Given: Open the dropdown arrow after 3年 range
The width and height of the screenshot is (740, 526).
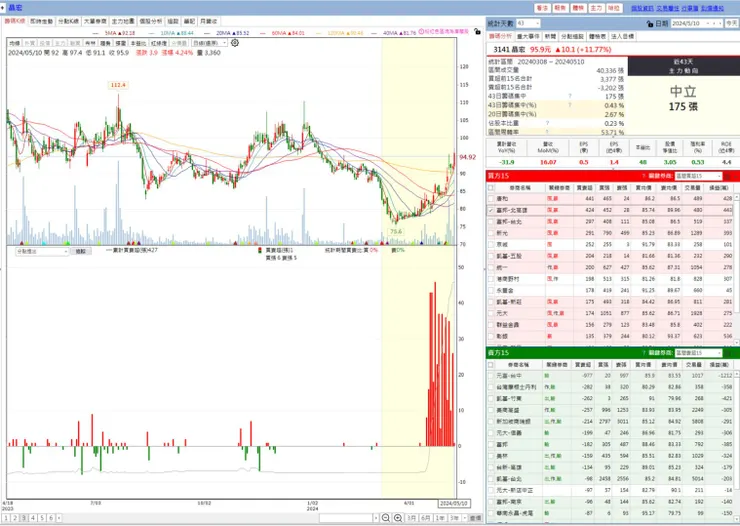Looking at the screenshot, I should tap(465, 518).
